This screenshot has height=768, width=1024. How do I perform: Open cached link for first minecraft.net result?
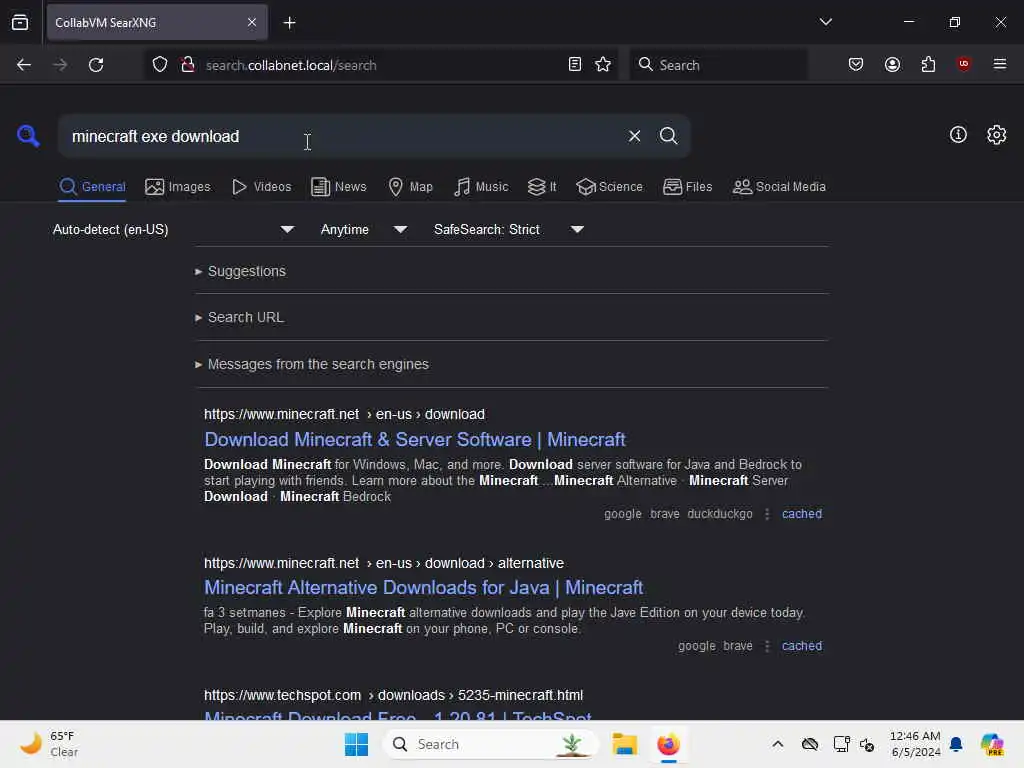(x=801, y=514)
